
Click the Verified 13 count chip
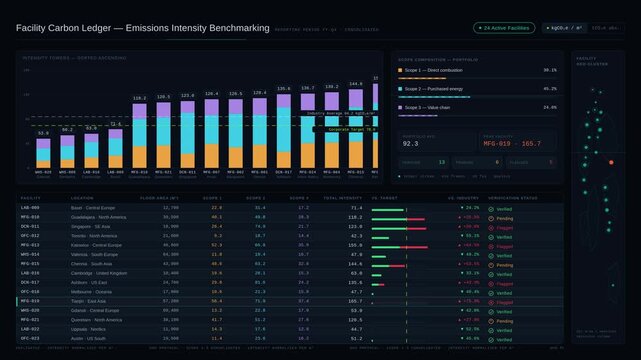click(x=424, y=163)
